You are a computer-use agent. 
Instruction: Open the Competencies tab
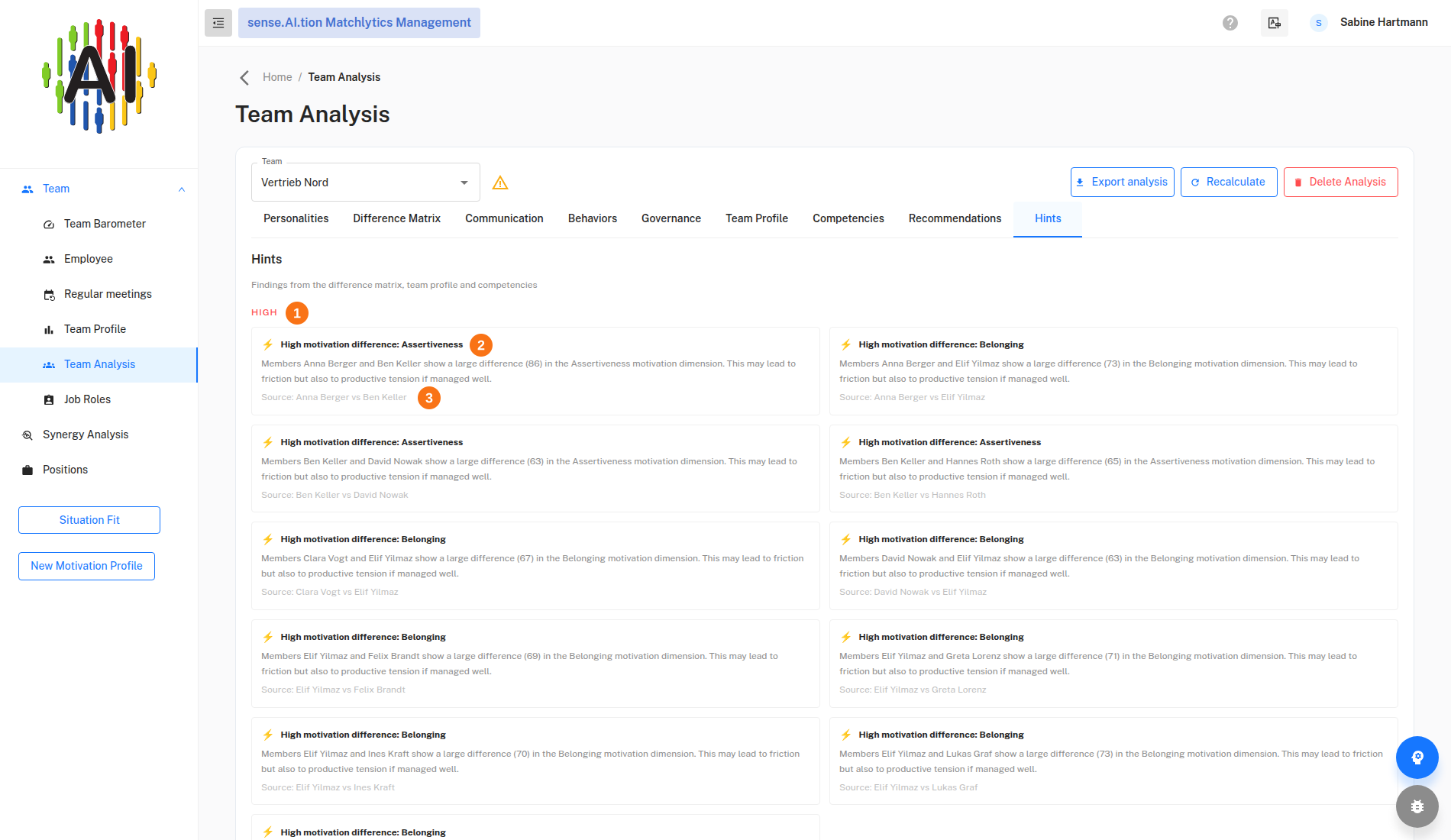coord(848,218)
